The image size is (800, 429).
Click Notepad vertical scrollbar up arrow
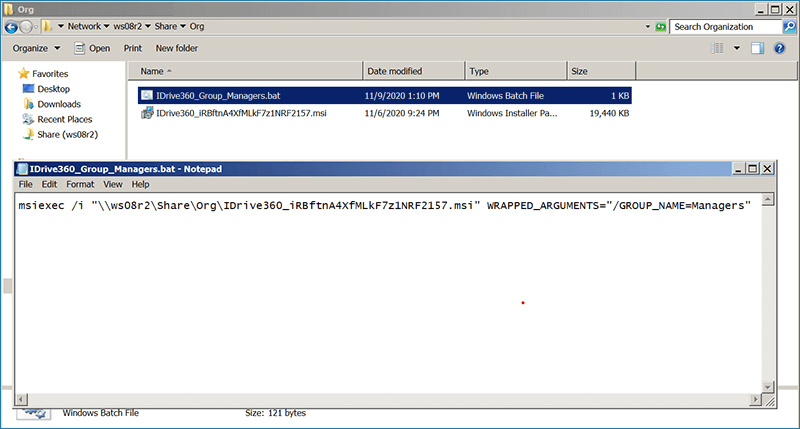[x=768, y=199]
